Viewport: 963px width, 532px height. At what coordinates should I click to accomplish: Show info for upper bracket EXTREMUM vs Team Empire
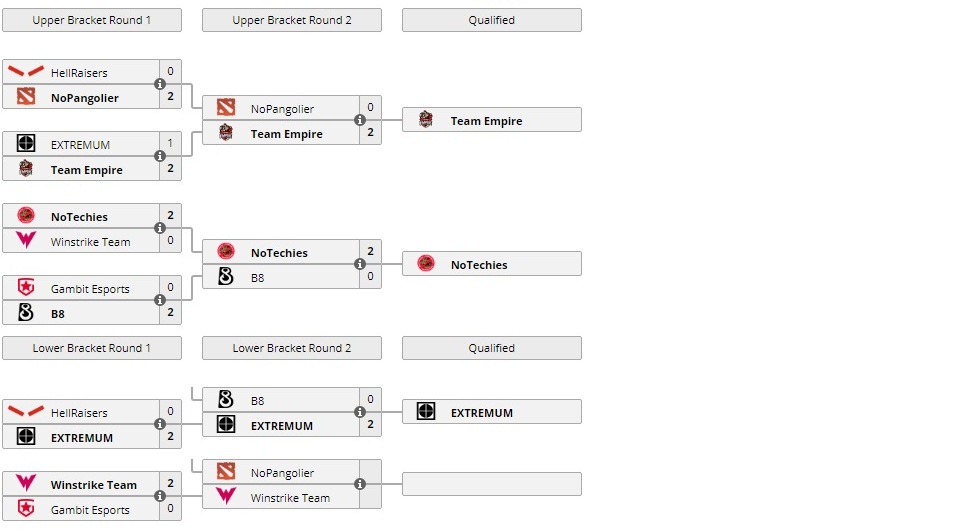coord(160,157)
